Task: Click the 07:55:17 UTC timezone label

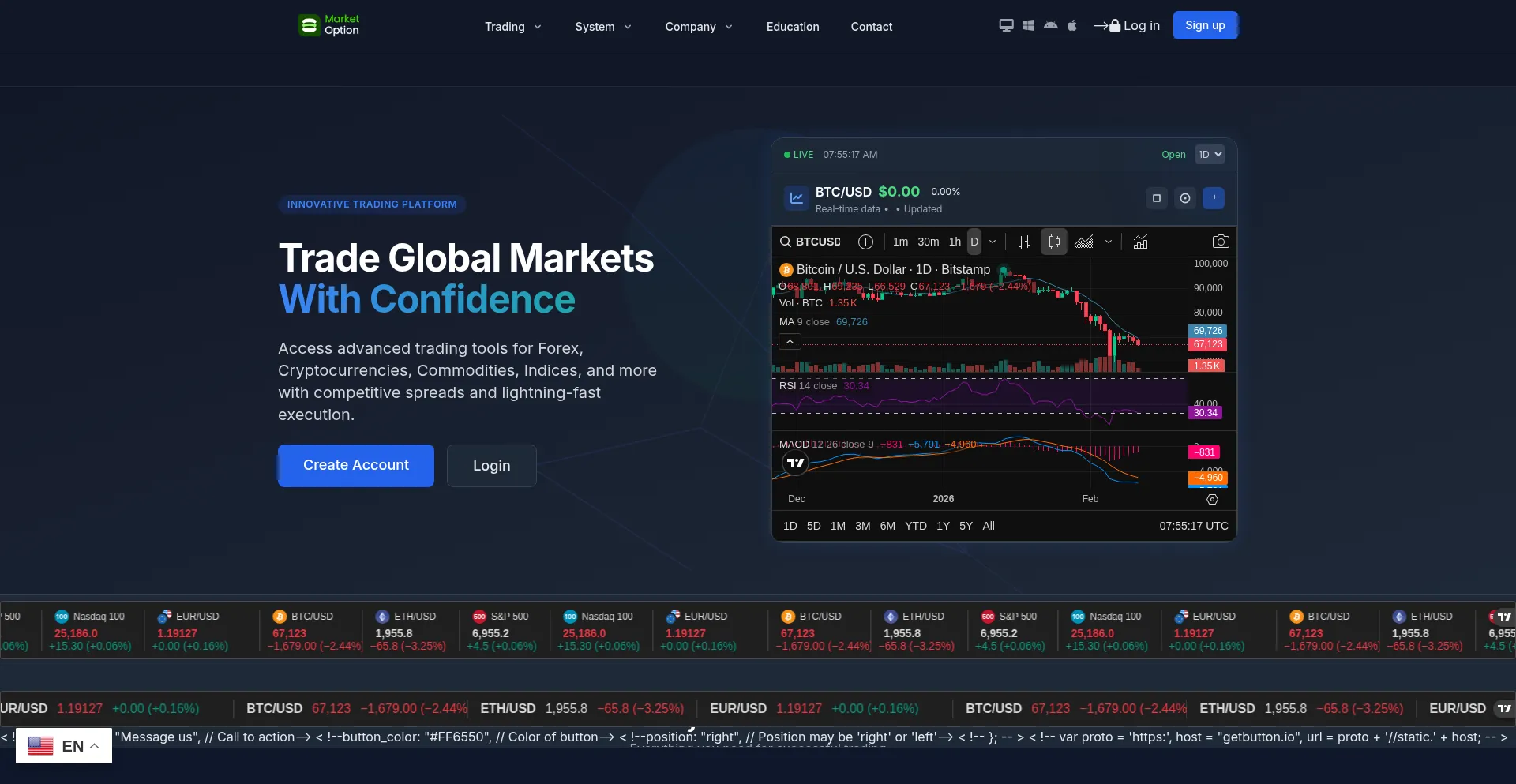Action: [x=1194, y=526]
